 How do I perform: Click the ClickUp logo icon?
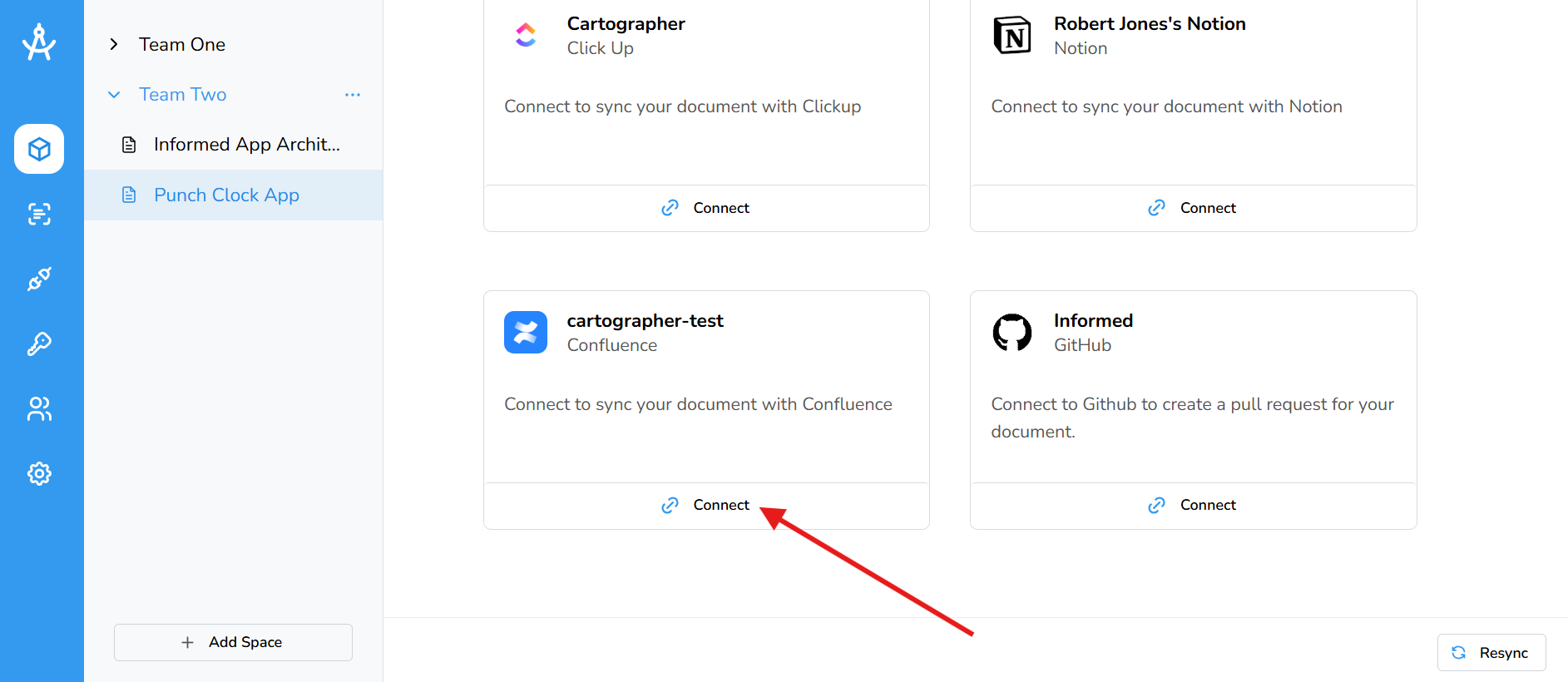526,35
